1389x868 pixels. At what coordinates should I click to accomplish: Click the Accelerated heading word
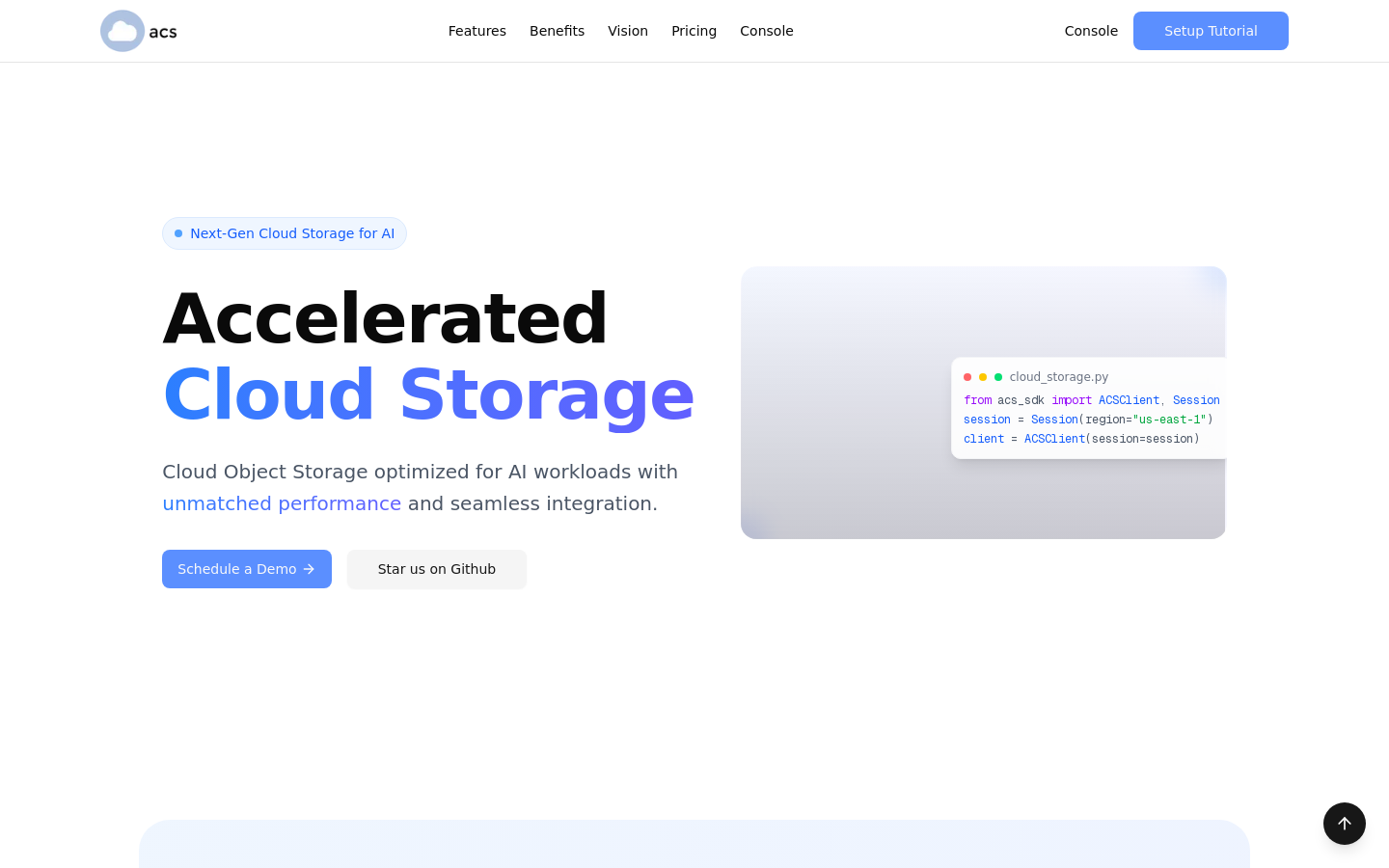[385, 318]
